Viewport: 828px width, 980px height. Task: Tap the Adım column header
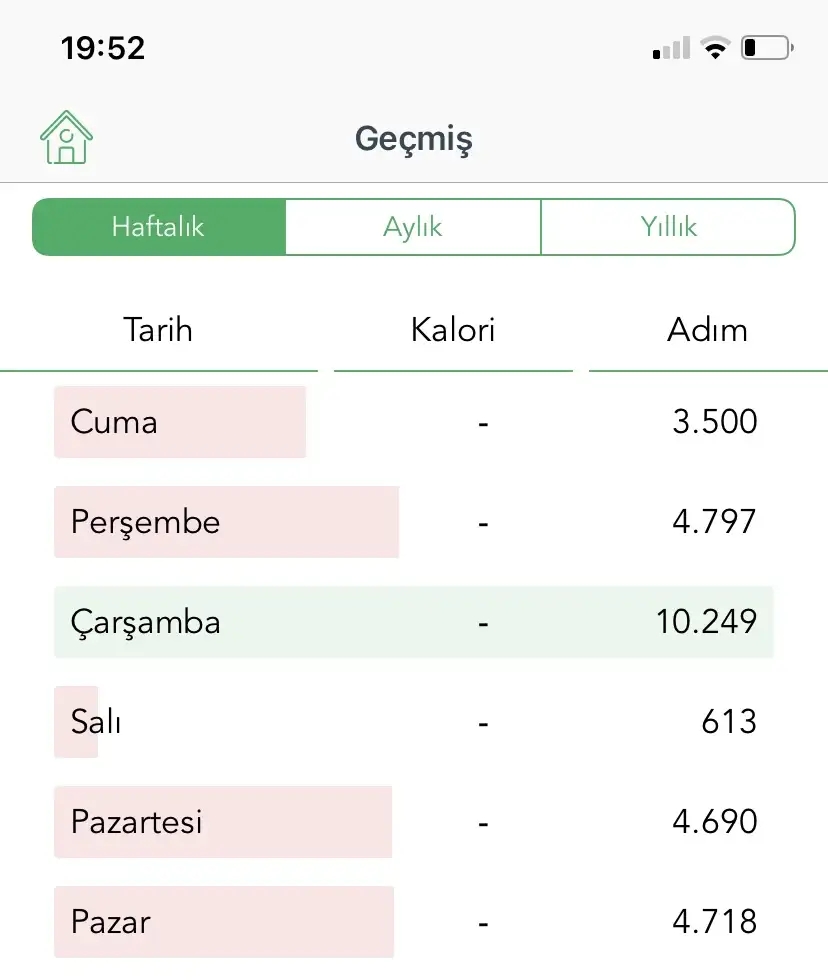pyautogui.click(x=707, y=330)
